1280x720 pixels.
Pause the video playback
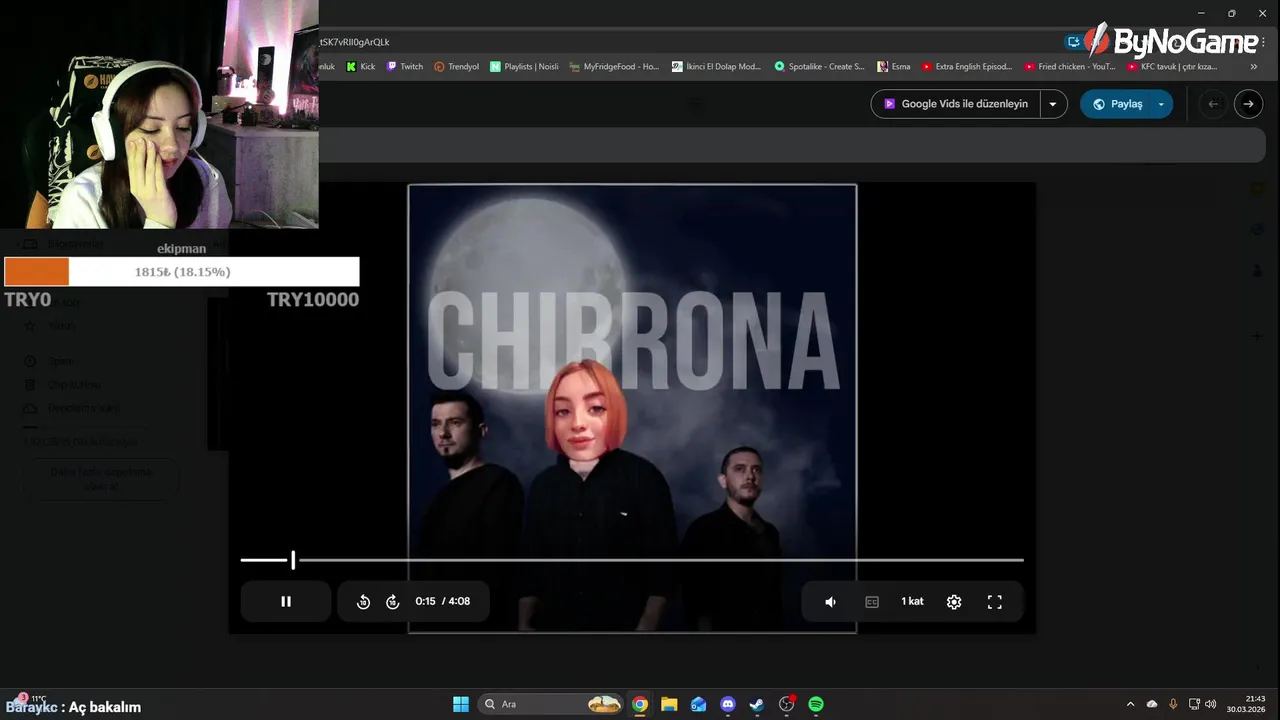click(x=286, y=601)
